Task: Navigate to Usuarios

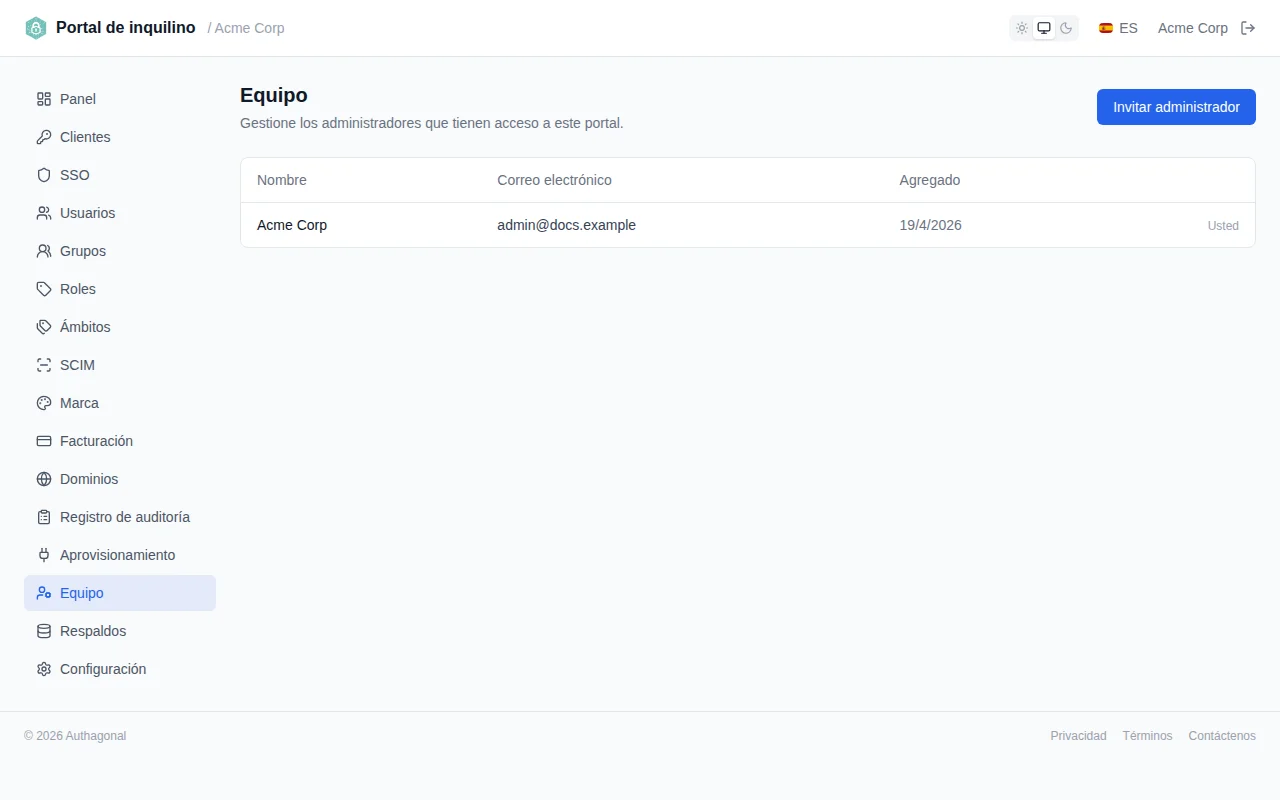Action: point(120,213)
